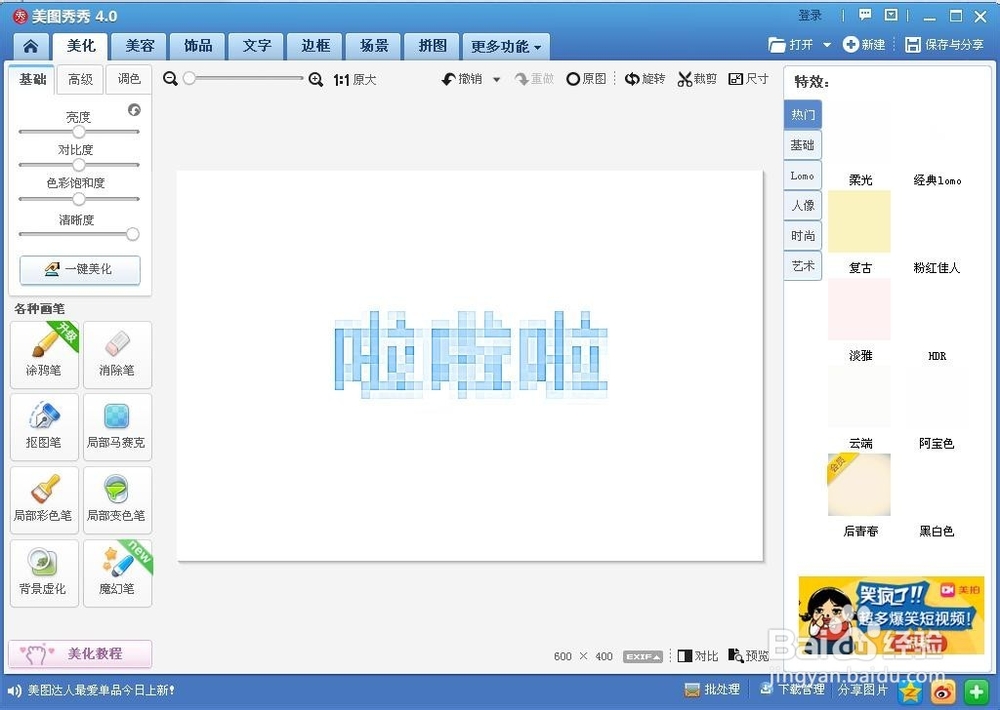Image resolution: width=1000 pixels, height=710 pixels.
Task: Switch to the 调色 color adjustment tab
Action: point(128,79)
